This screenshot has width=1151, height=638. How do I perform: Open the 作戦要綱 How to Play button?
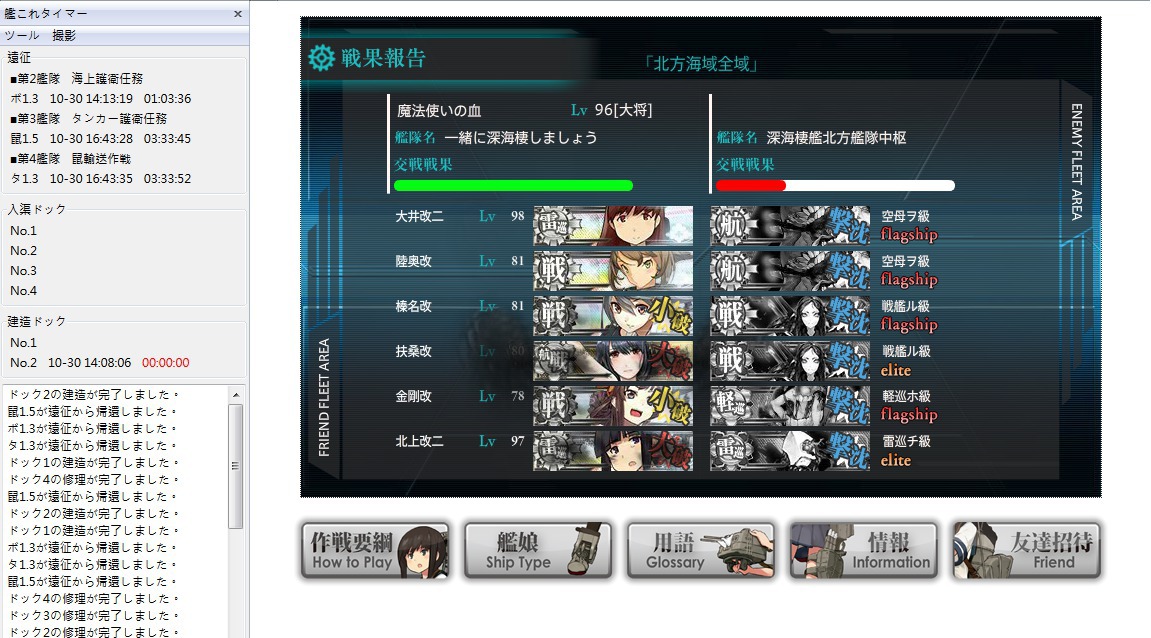point(375,551)
